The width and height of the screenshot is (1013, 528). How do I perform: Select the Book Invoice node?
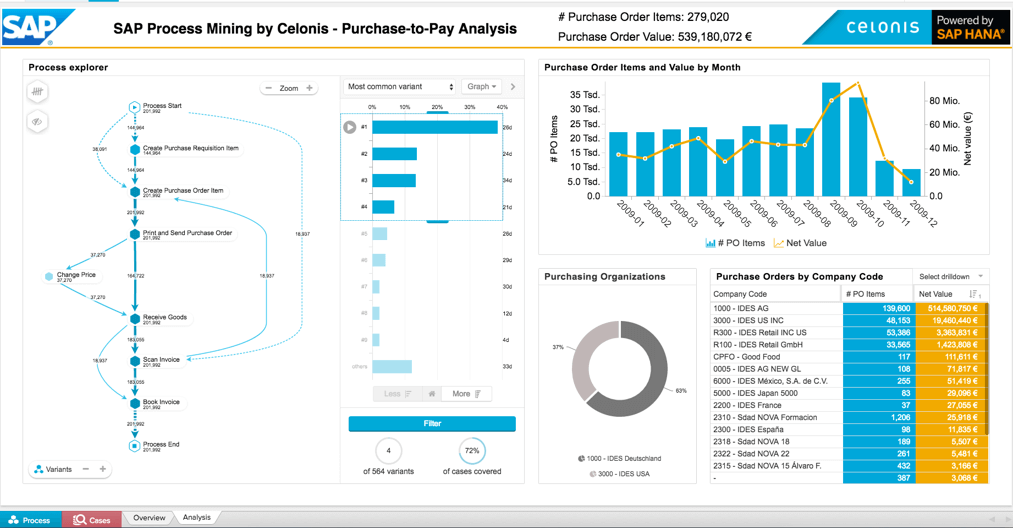135,403
